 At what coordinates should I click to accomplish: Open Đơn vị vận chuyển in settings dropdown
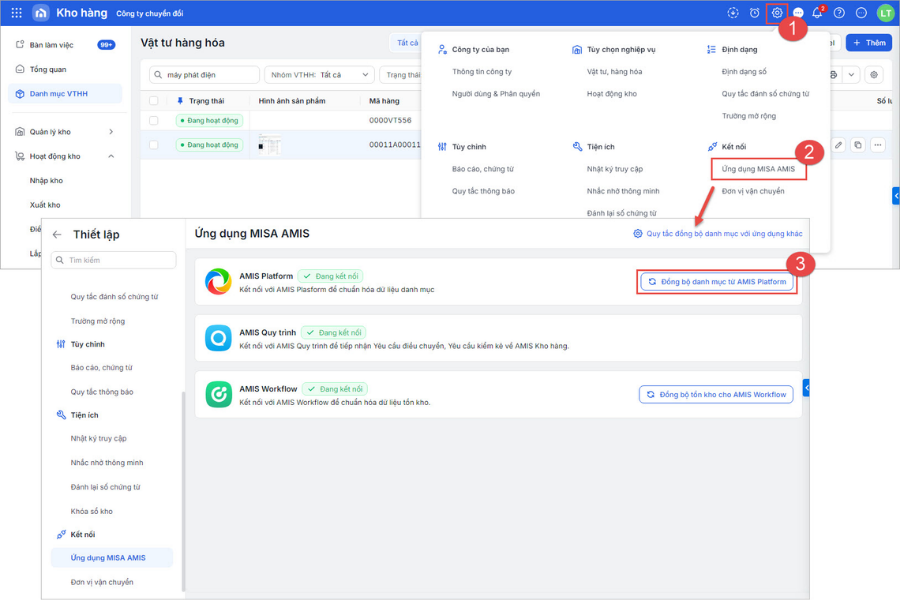(x=752, y=191)
